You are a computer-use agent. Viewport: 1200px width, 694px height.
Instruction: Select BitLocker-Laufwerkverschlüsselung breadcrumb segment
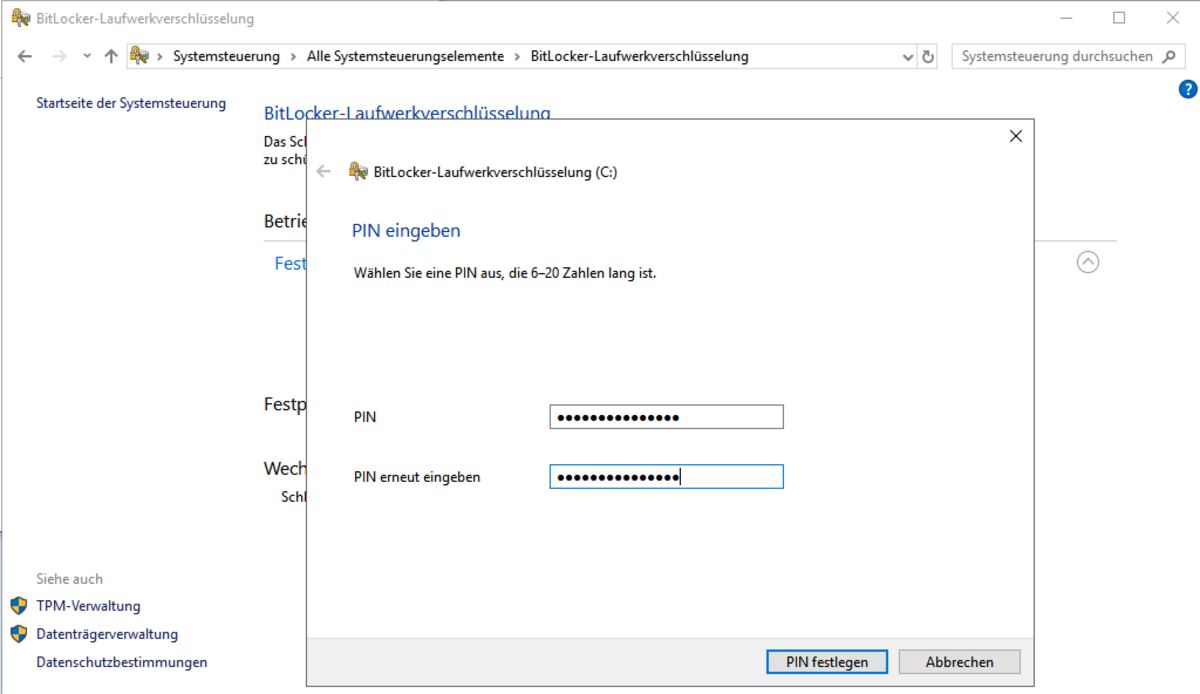pyautogui.click(x=640, y=57)
